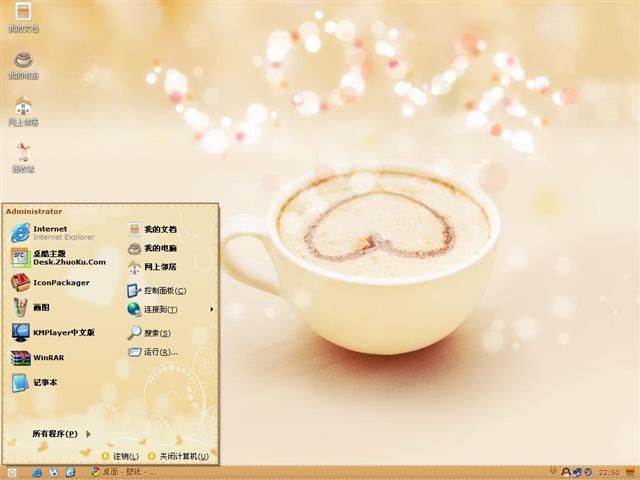
Task: Open 控制面板(C) control panel
Action: tap(157, 291)
